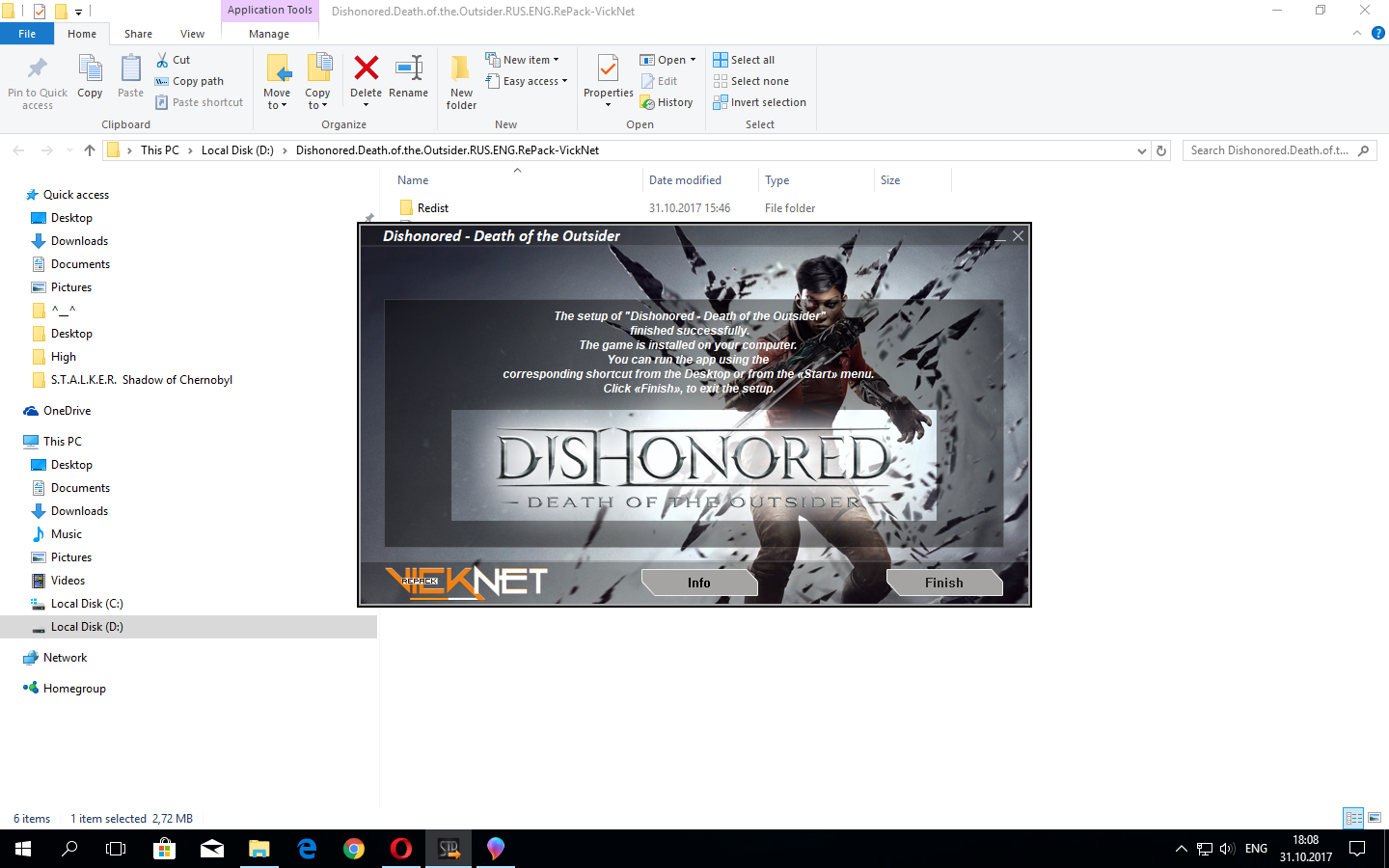Switch to large icons view layout
1389x868 pixels.
(1375, 818)
